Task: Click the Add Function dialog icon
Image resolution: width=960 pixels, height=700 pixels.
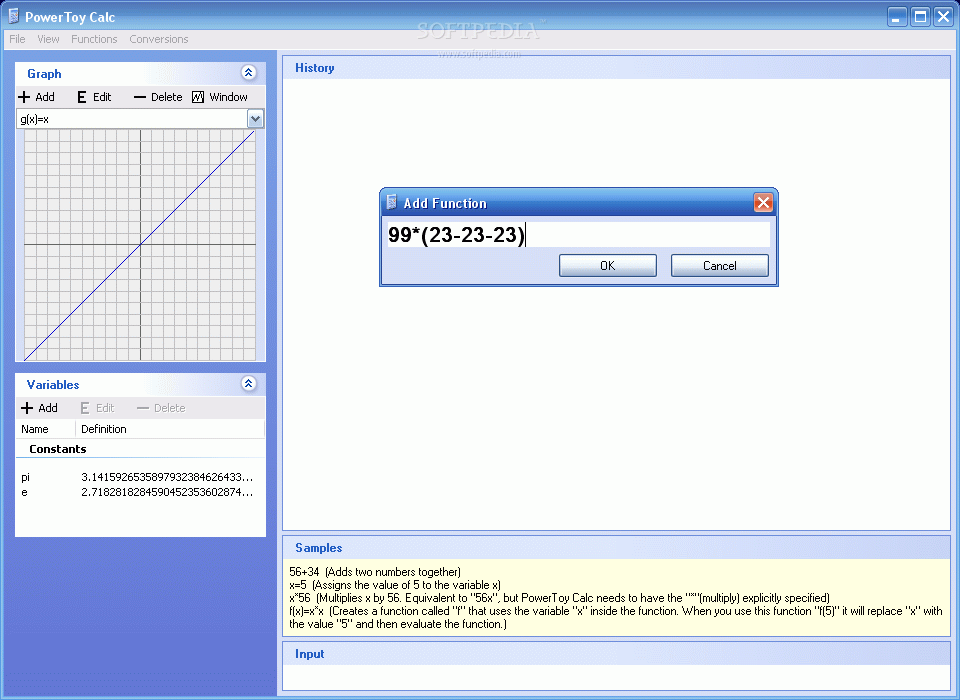Action: point(390,202)
